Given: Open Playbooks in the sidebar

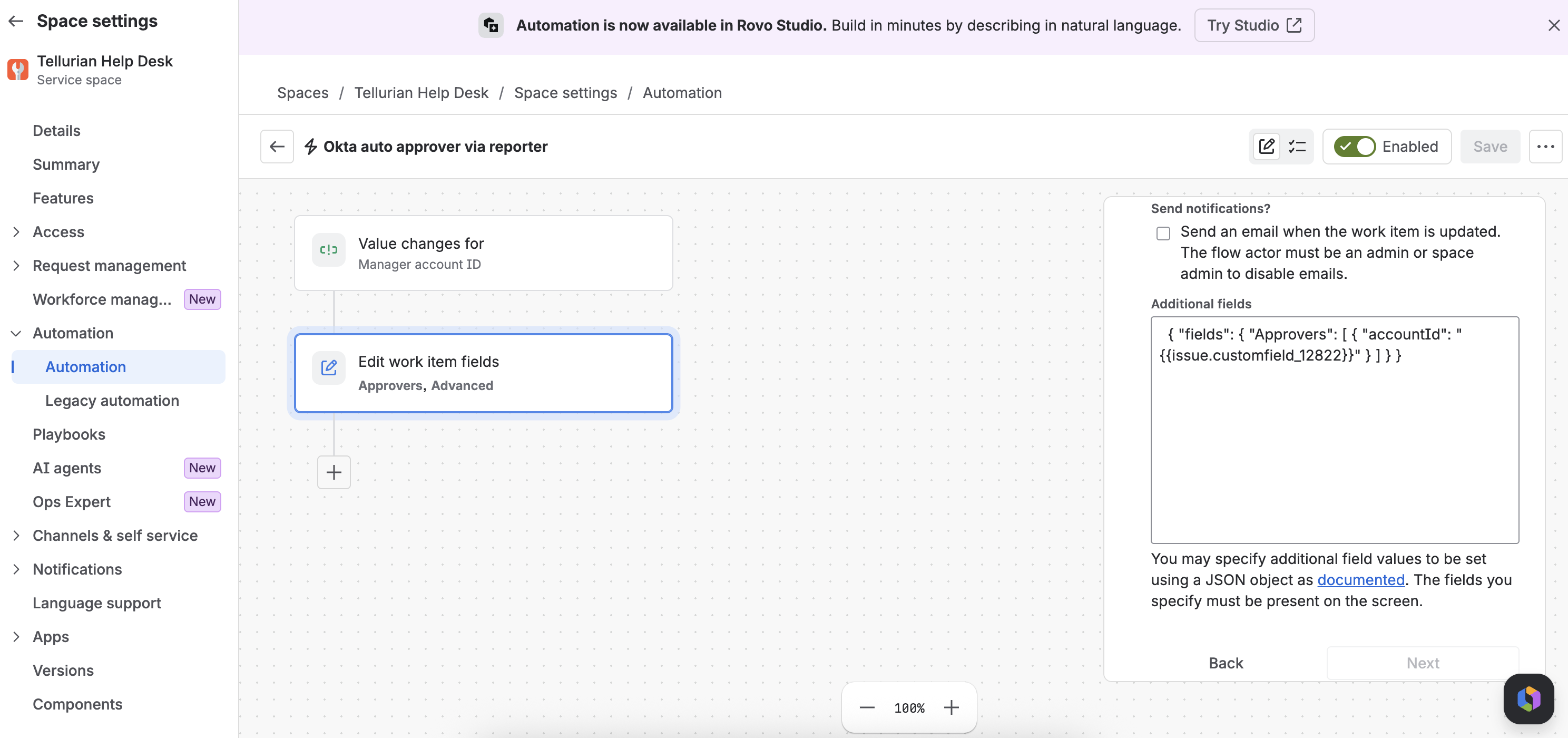Looking at the screenshot, I should click(69, 434).
